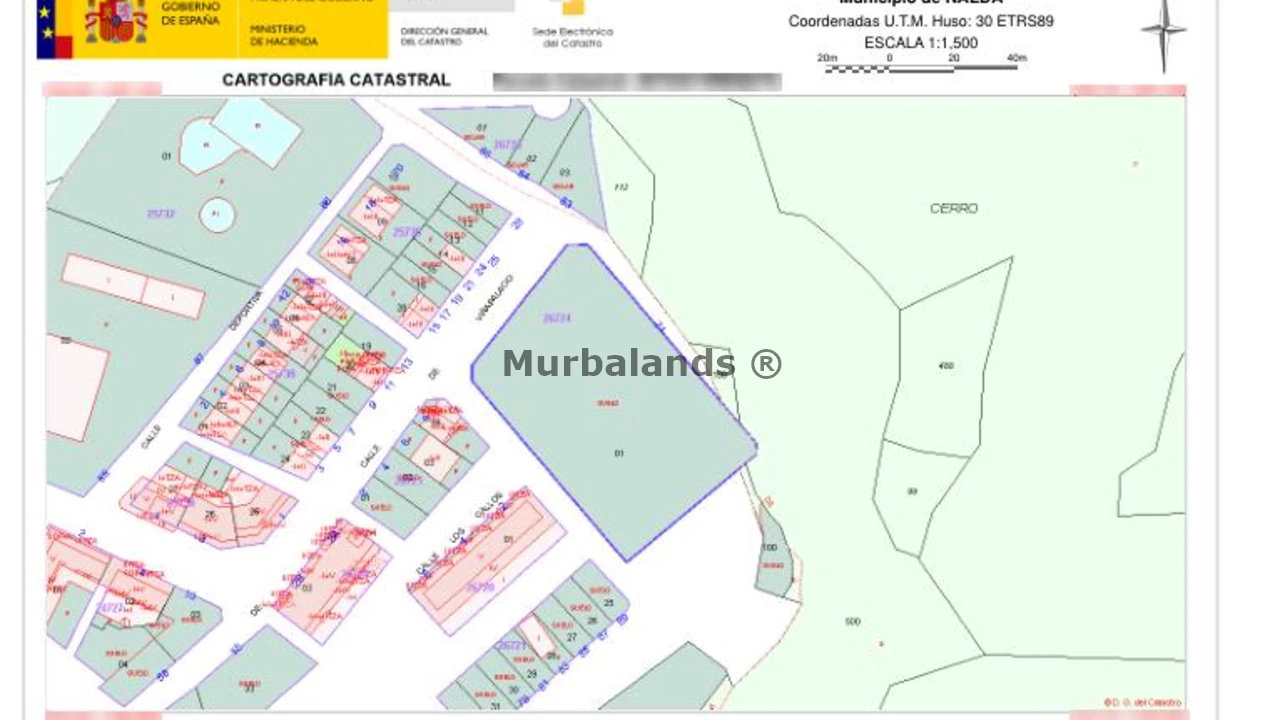
Task: Click the CARTOGRAFIA CATASTRAL heading
Action: 336,80
